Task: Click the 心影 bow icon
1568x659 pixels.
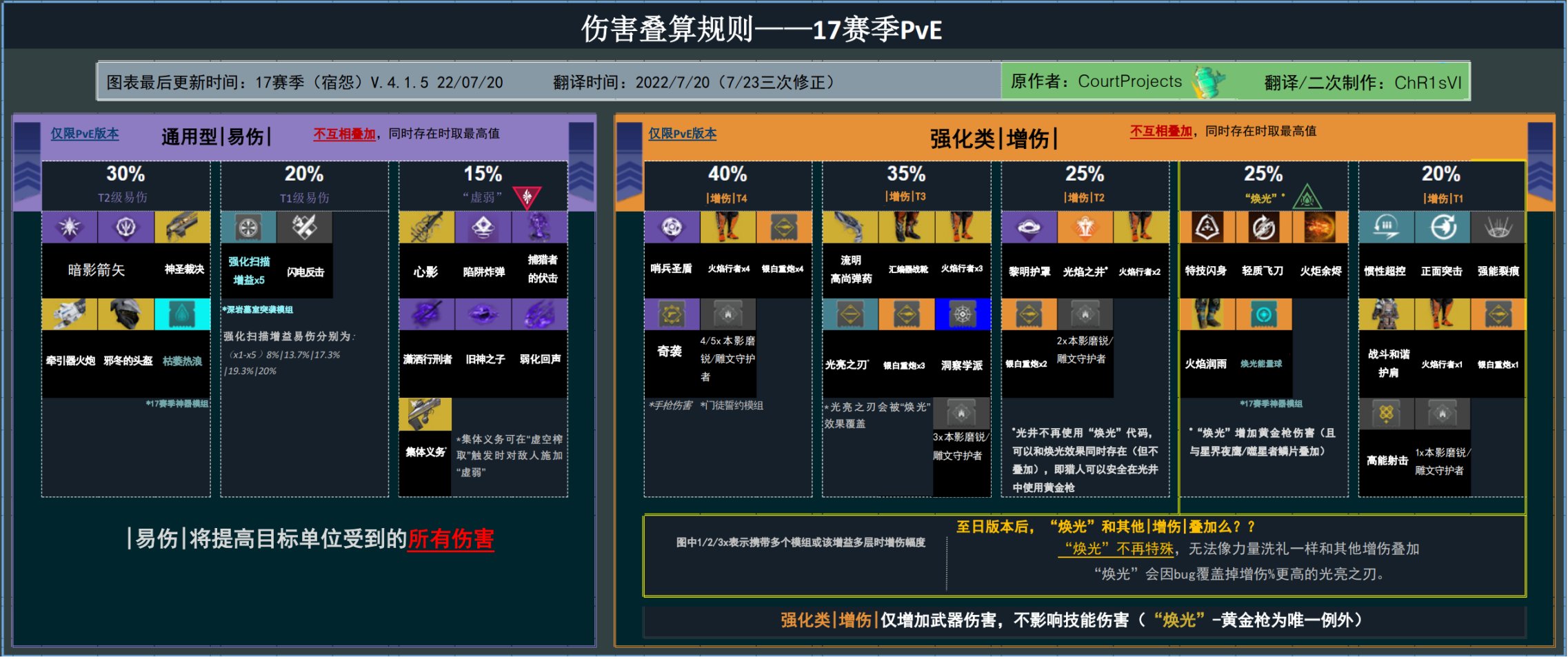Action: pos(427,227)
